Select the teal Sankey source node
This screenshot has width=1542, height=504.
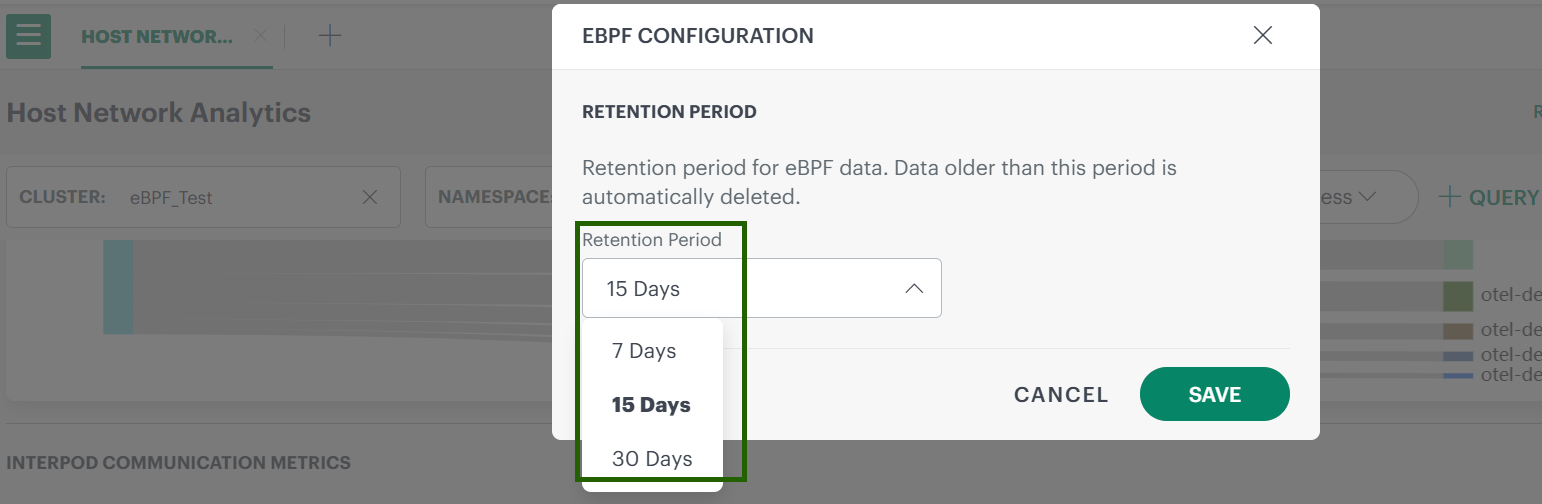click(118, 287)
